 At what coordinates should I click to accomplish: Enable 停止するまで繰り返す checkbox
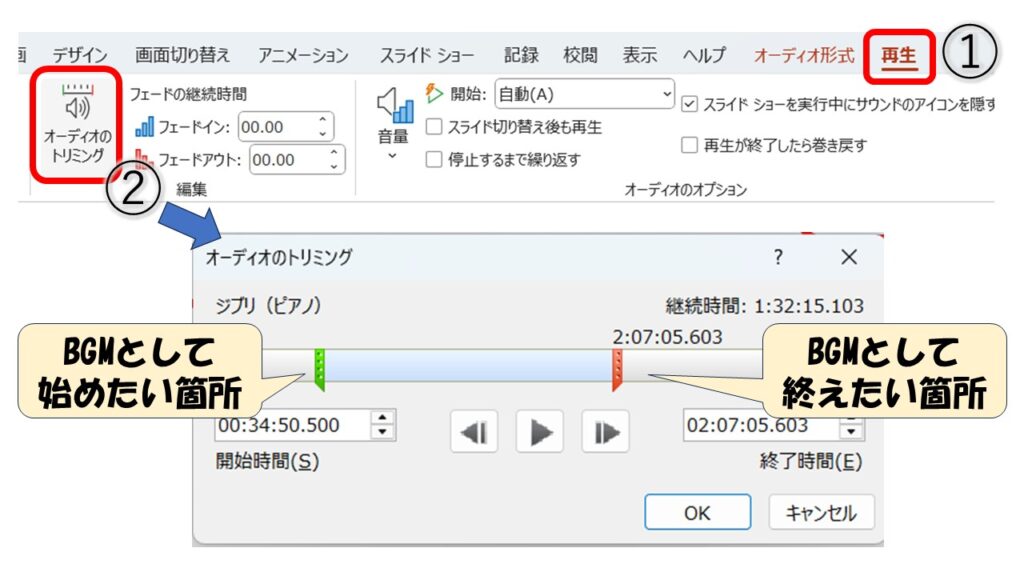[x=434, y=159]
